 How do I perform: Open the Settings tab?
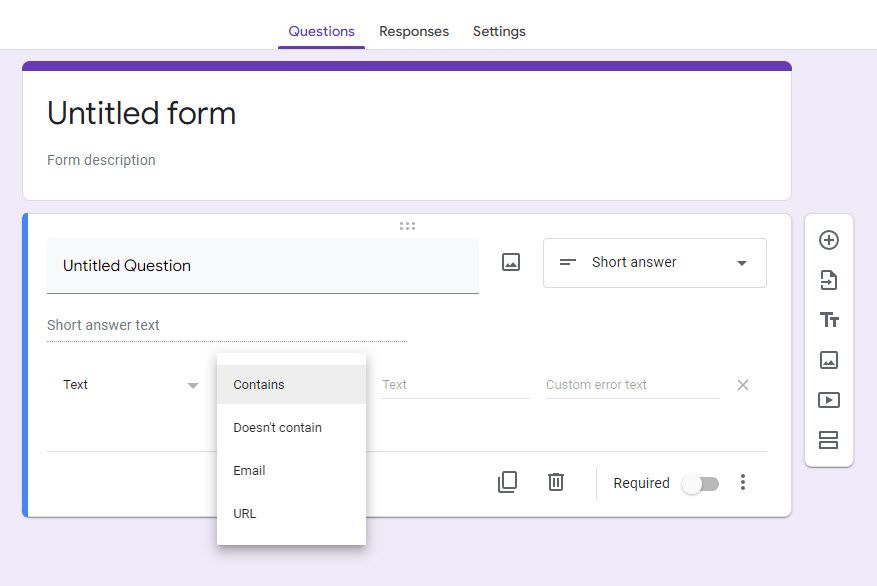coord(499,31)
